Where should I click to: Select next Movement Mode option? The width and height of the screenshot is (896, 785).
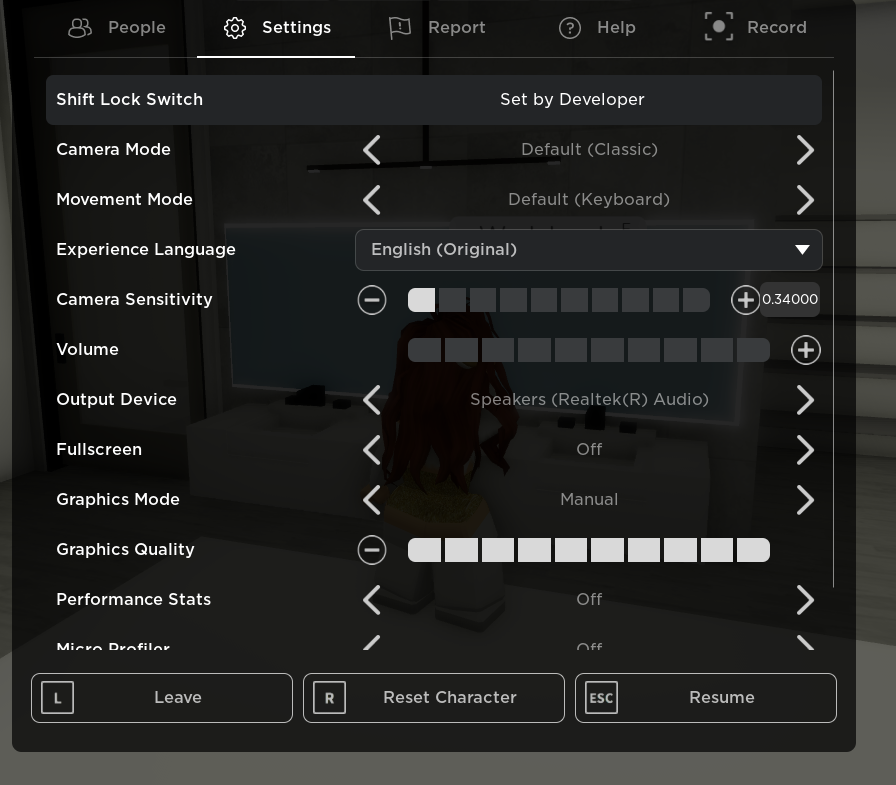click(805, 200)
